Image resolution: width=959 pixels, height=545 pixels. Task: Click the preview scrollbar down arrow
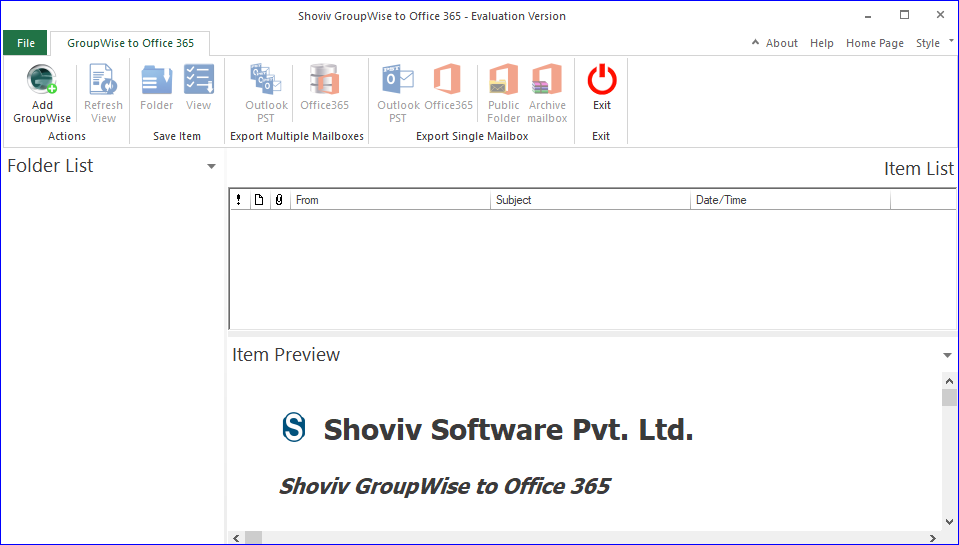click(x=949, y=522)
